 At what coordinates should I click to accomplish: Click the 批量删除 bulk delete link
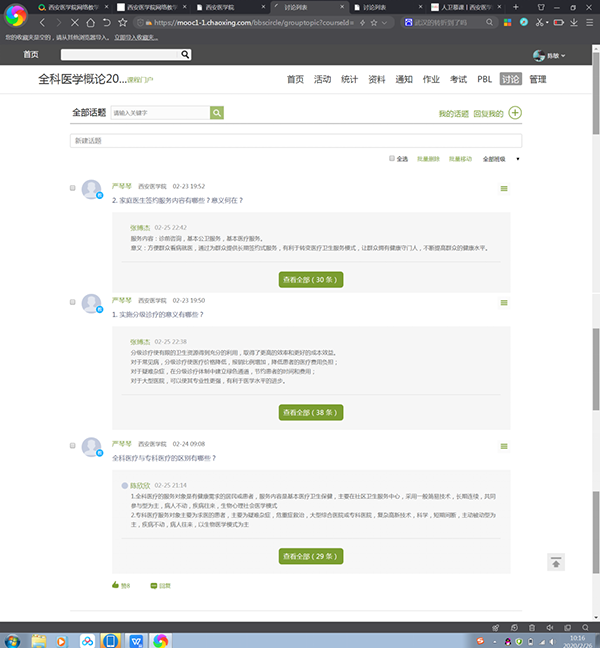point(428,158)
